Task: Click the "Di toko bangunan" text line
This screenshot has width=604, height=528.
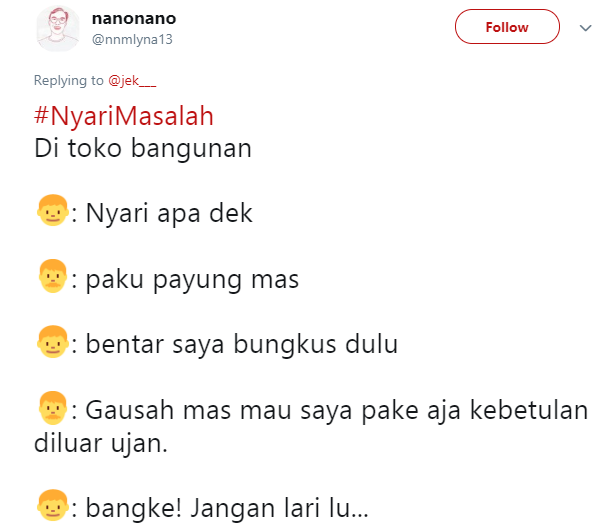Action: tap(143, 149)
